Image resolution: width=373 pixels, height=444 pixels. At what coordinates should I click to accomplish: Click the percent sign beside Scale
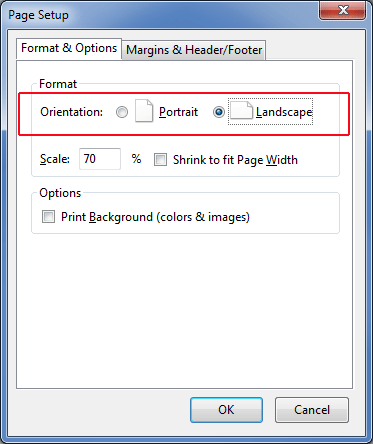click(136, 159)
